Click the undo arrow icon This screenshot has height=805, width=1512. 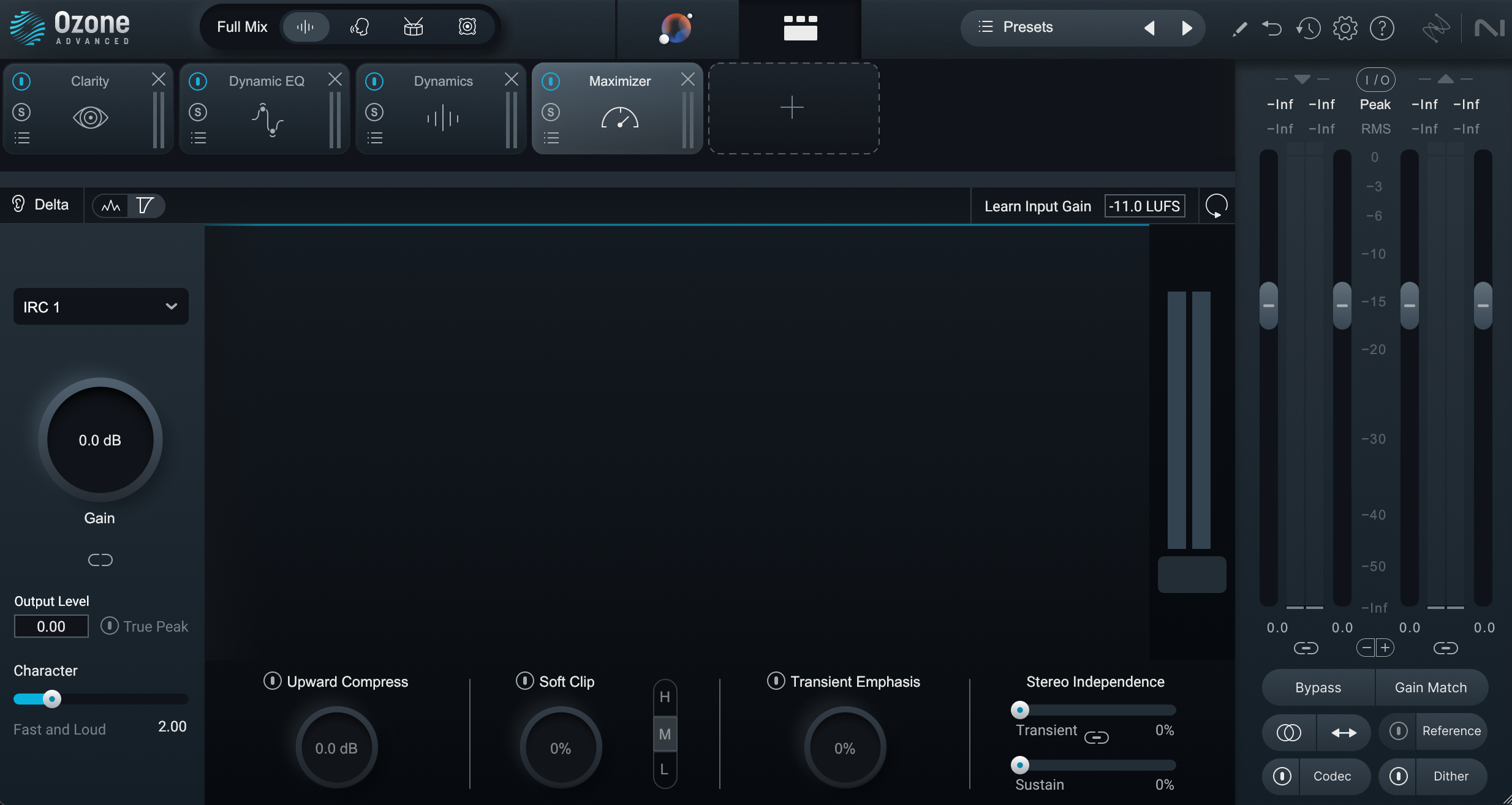pyautogui.click(x=1272, y=28)
